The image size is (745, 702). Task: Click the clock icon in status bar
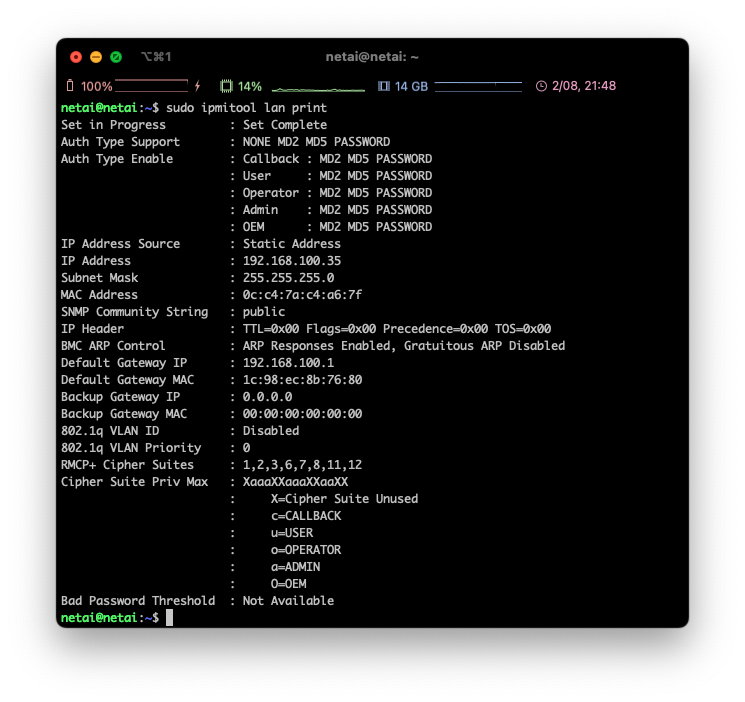click(541, 86)
